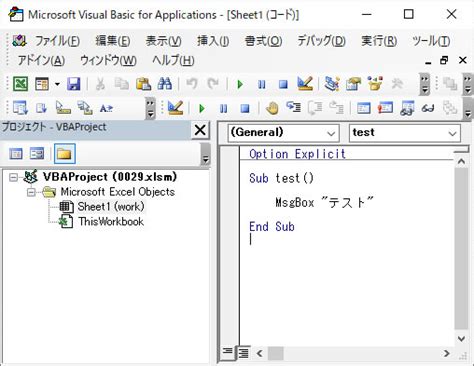
Task: Save the project with the floppy disk icon
Action: click(x=73, y=84)
